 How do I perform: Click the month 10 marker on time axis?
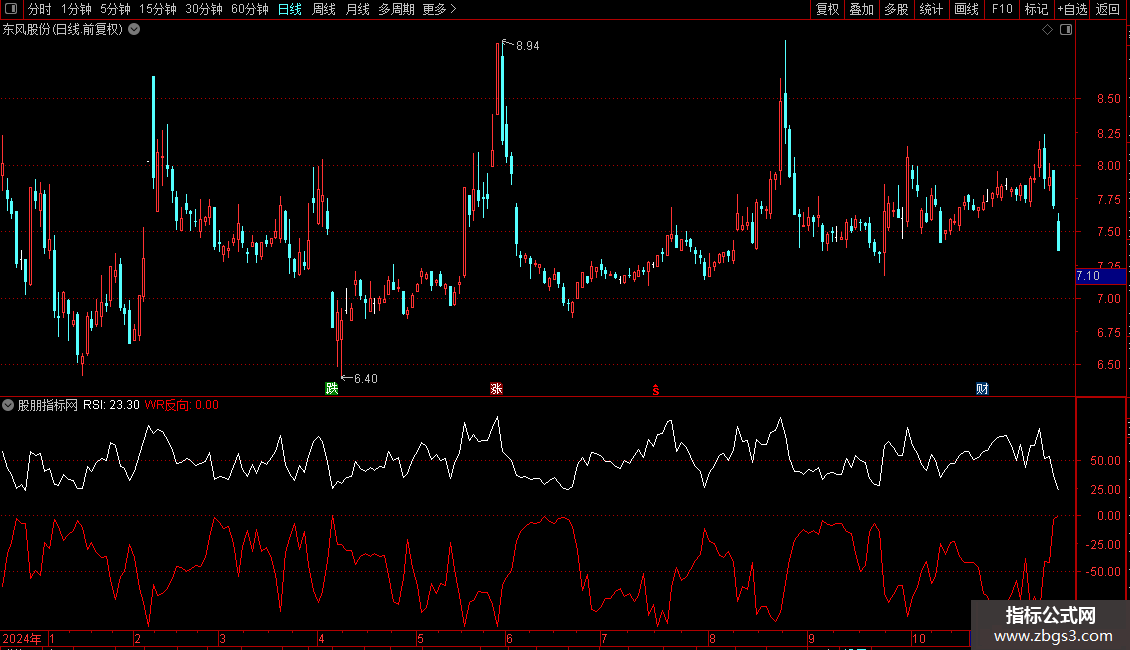point(918,638)
